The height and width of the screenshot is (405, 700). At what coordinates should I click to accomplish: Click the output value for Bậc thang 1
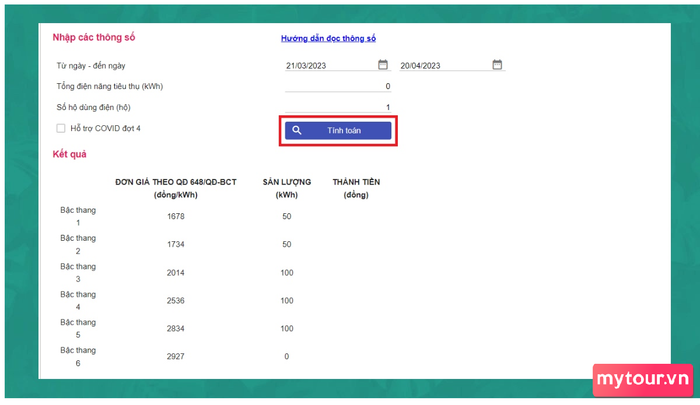(x=287, y=217)
